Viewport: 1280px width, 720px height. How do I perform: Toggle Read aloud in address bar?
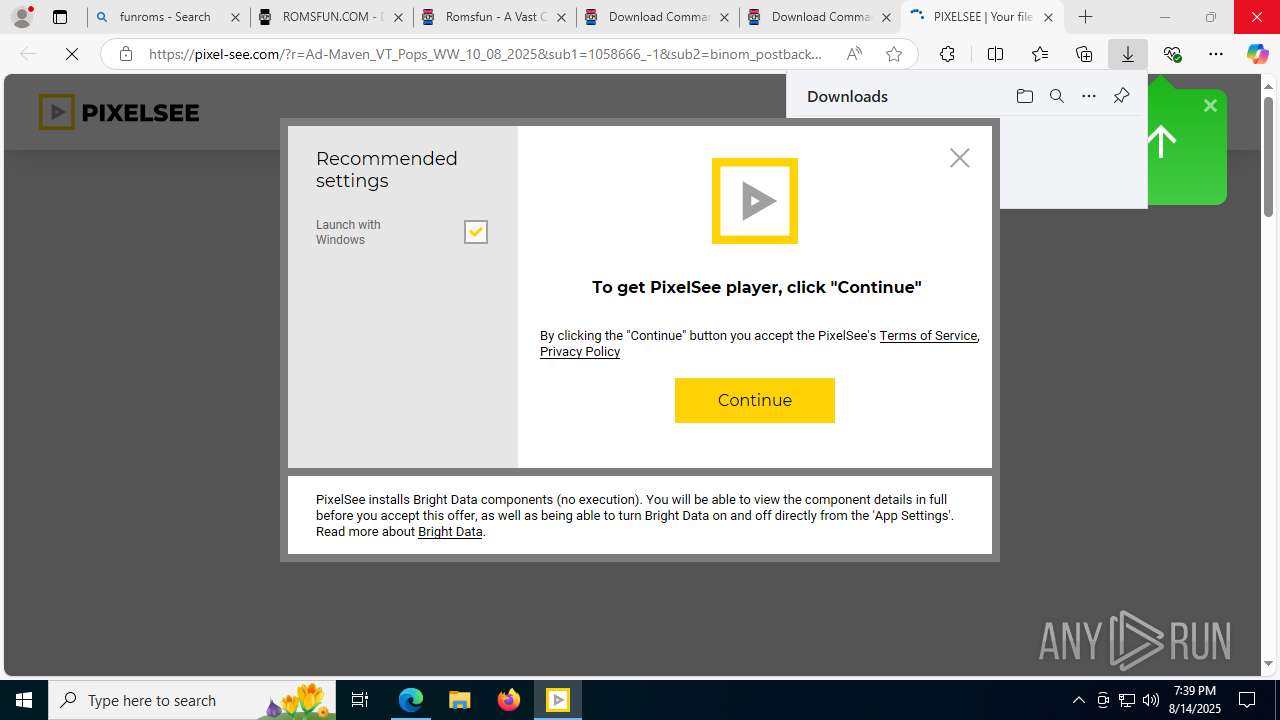pos(854,54)
